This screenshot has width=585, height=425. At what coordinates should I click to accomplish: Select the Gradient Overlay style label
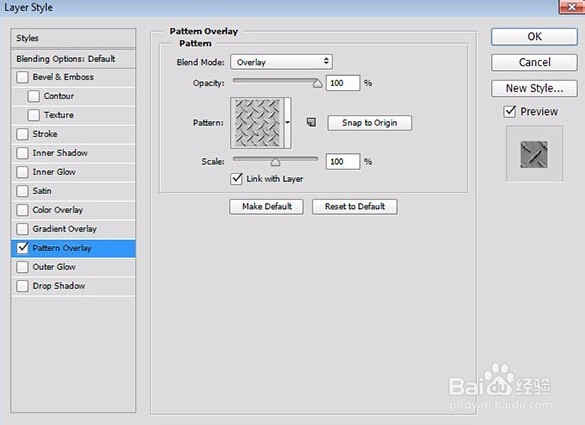[65, 229]
